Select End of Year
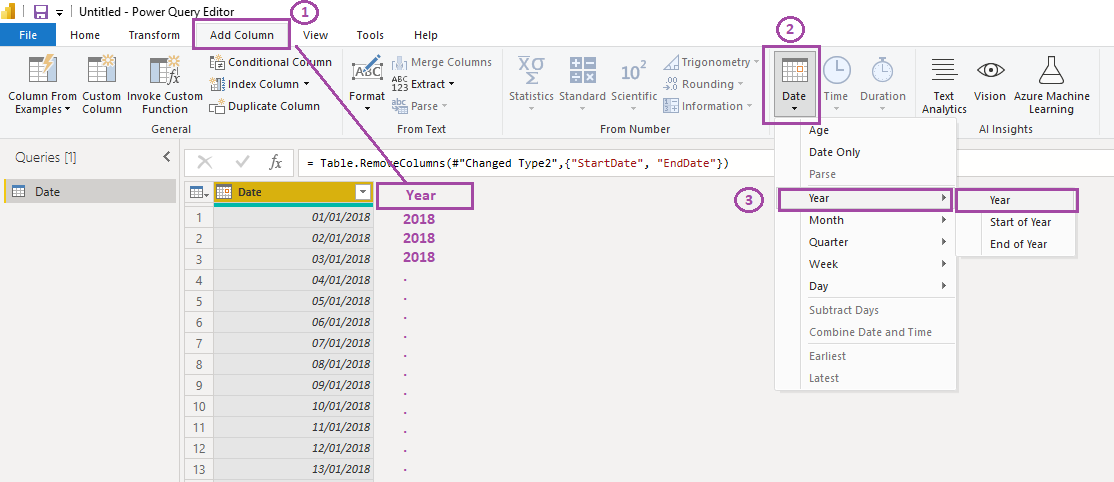This screenshot has width=1114, height=482. (1017, 245)
